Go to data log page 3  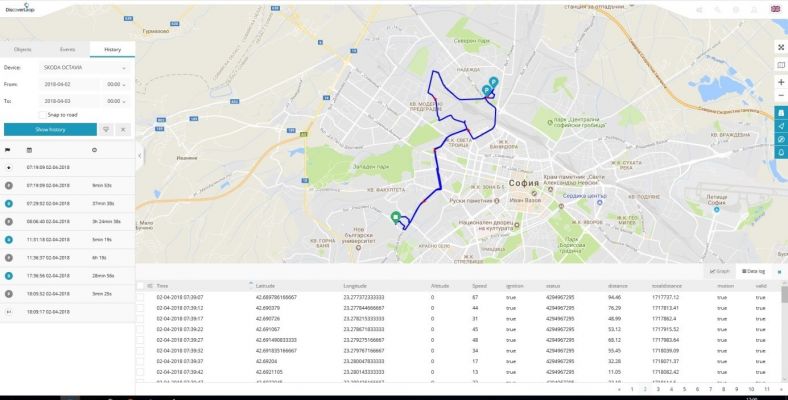pyautogui.click(x=658, y=389)
